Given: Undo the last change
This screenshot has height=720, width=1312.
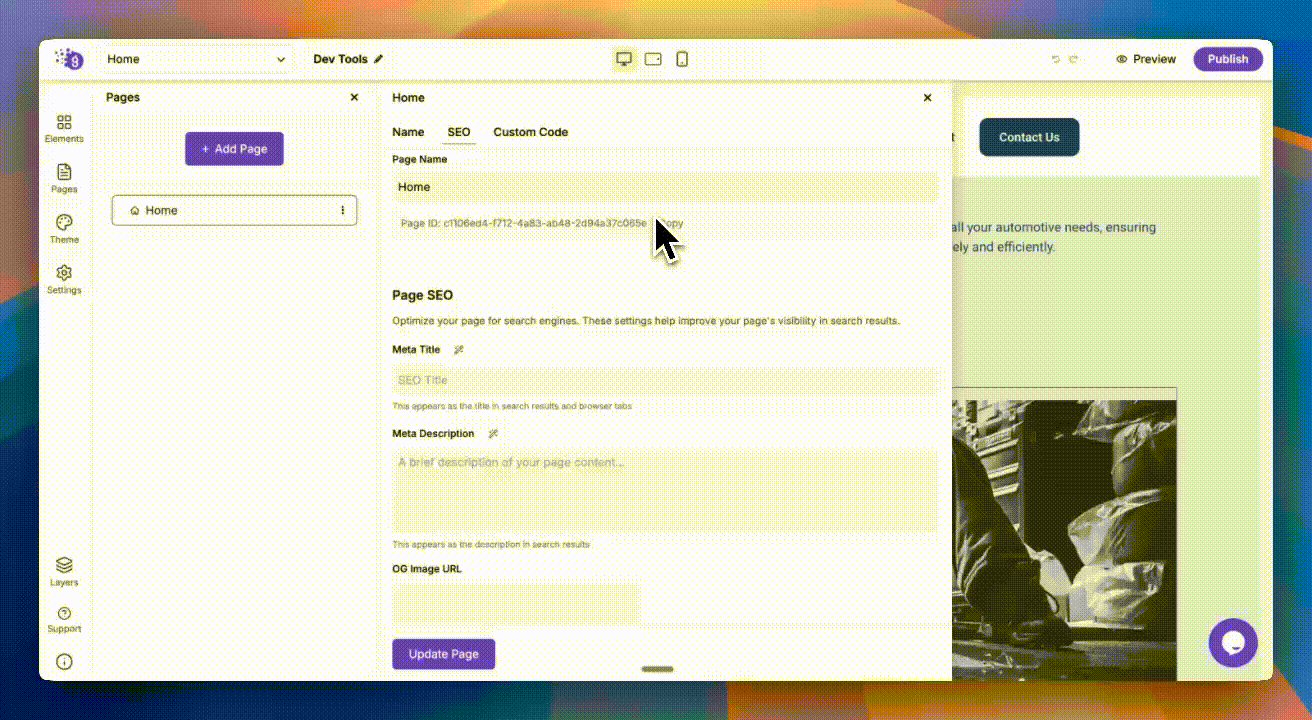Looking at the screenshot, I should click(x=1055, y=59).
